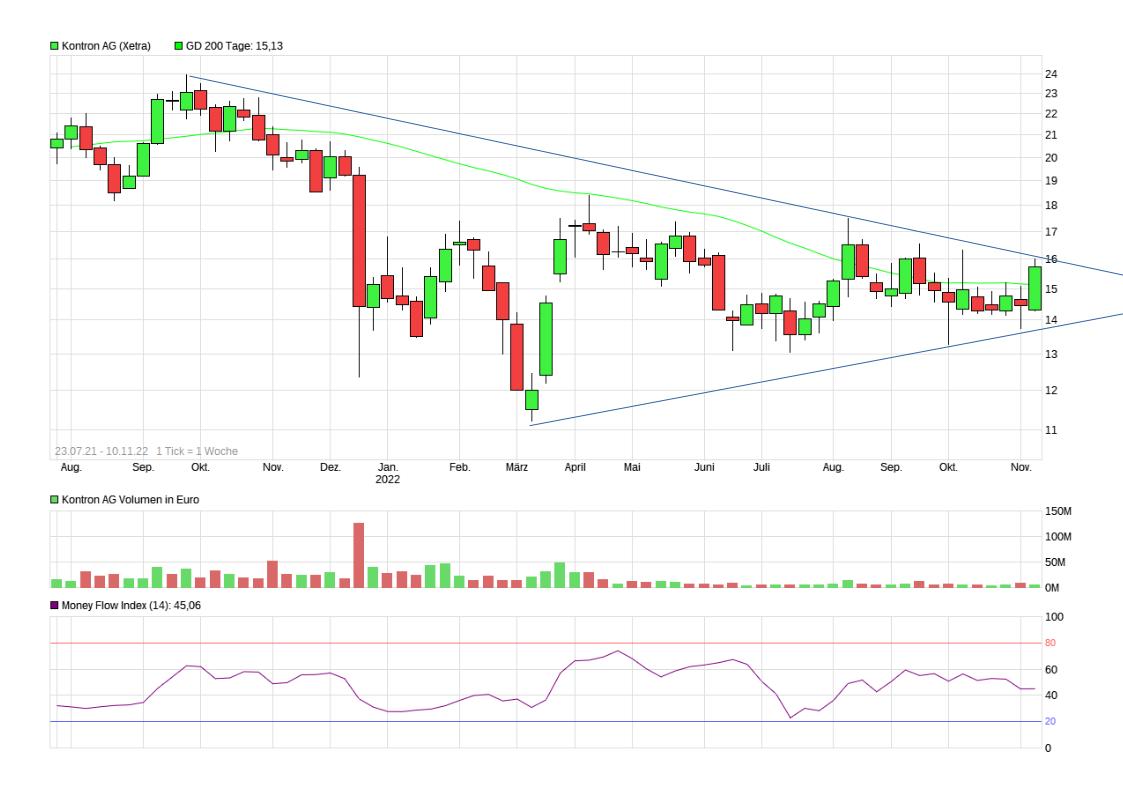
Task: Click the purple Money Flow Index legend marker
Action: pos(55,605)
